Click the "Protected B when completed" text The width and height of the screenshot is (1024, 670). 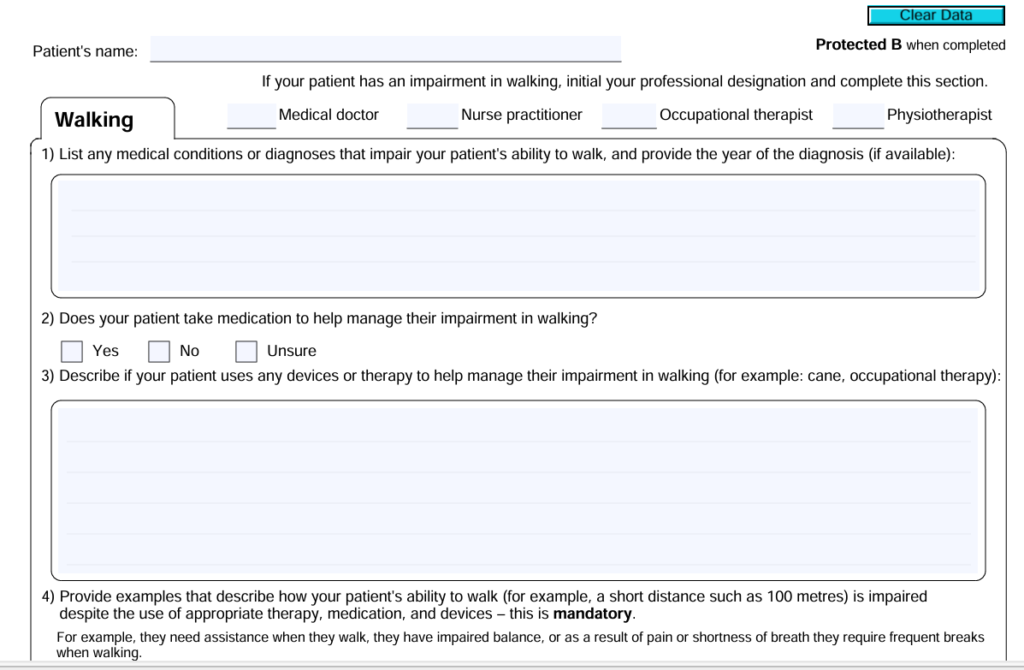click(910, 45)
